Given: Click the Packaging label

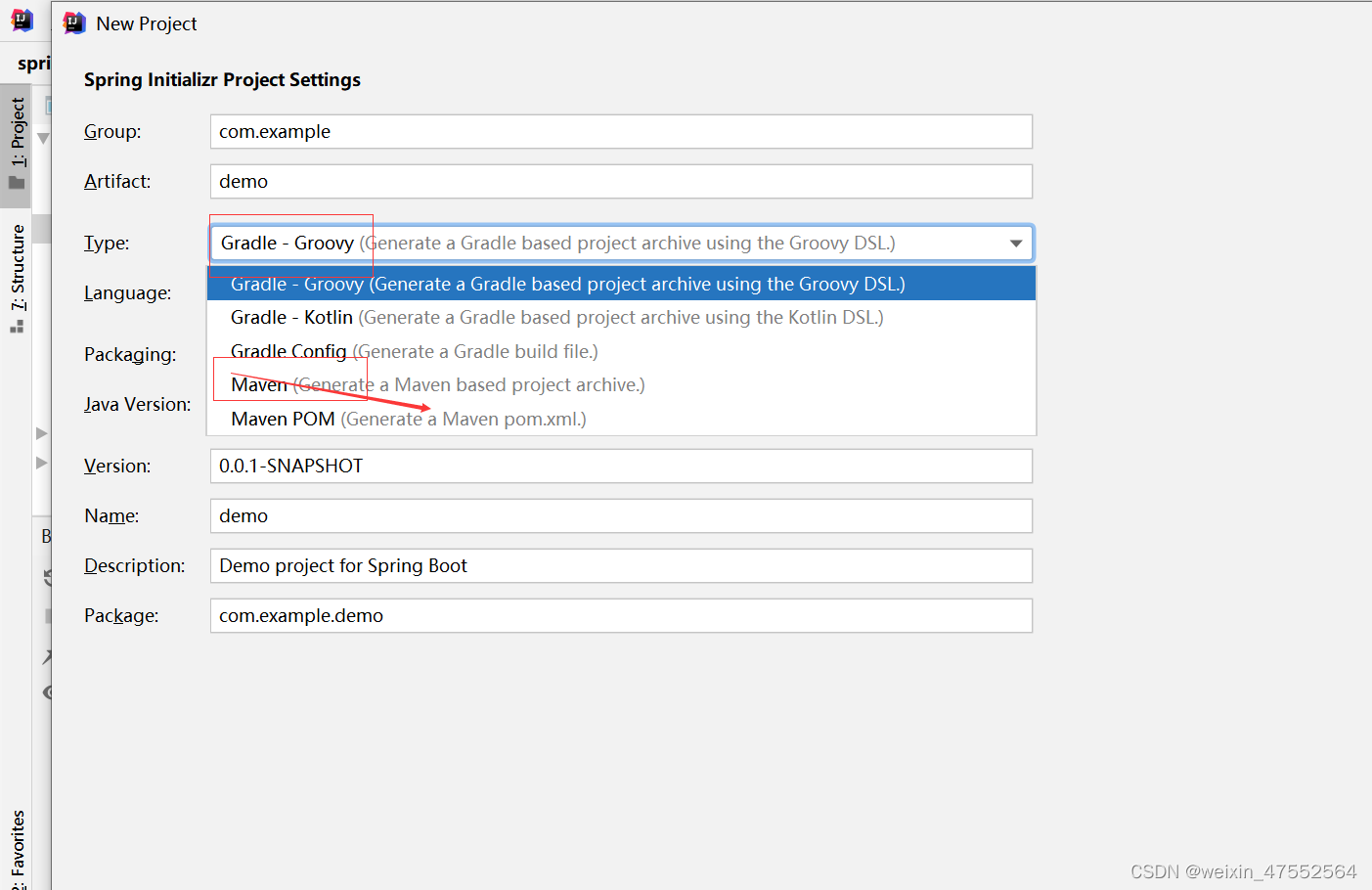Looking at the screenshot, I should (130, 355).
